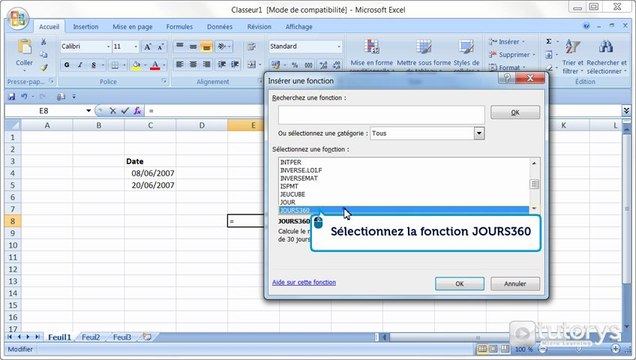Switch to the Formules ribbon tab
The image size is (636, 360).
coord(179,27)
